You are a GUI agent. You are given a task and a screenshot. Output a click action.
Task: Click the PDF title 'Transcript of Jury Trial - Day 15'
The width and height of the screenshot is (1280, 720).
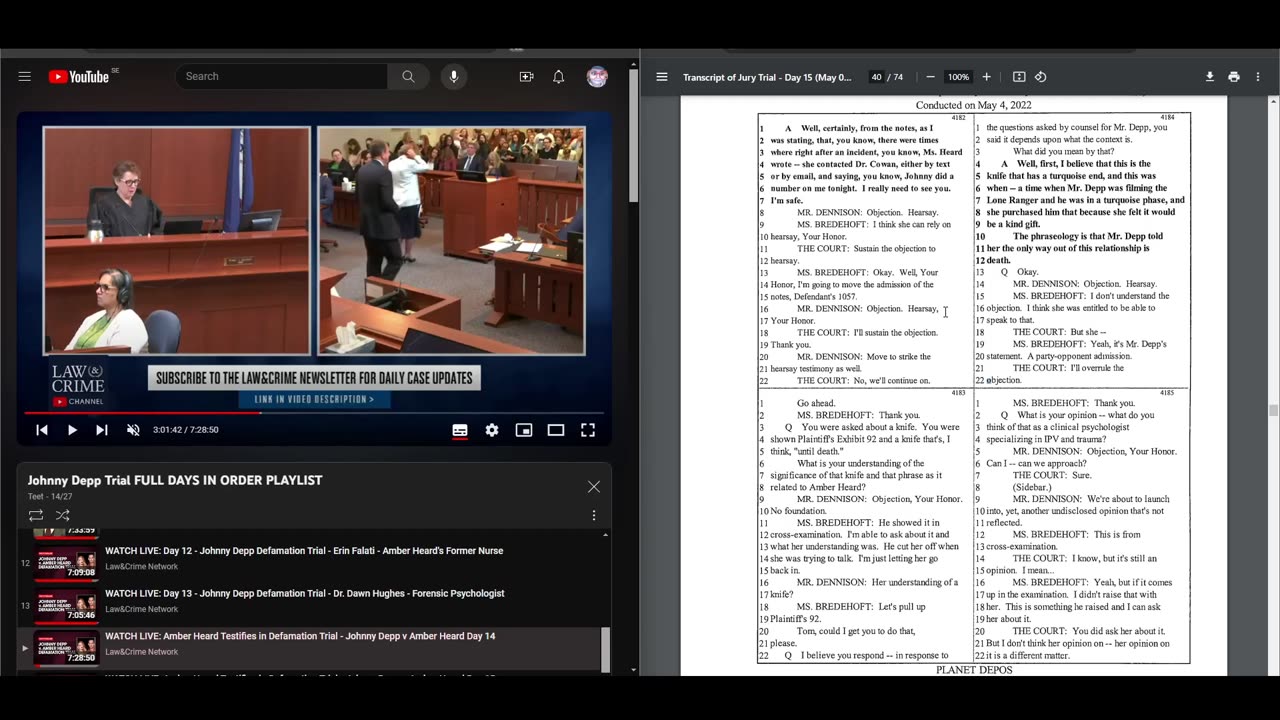pos(765,77)
